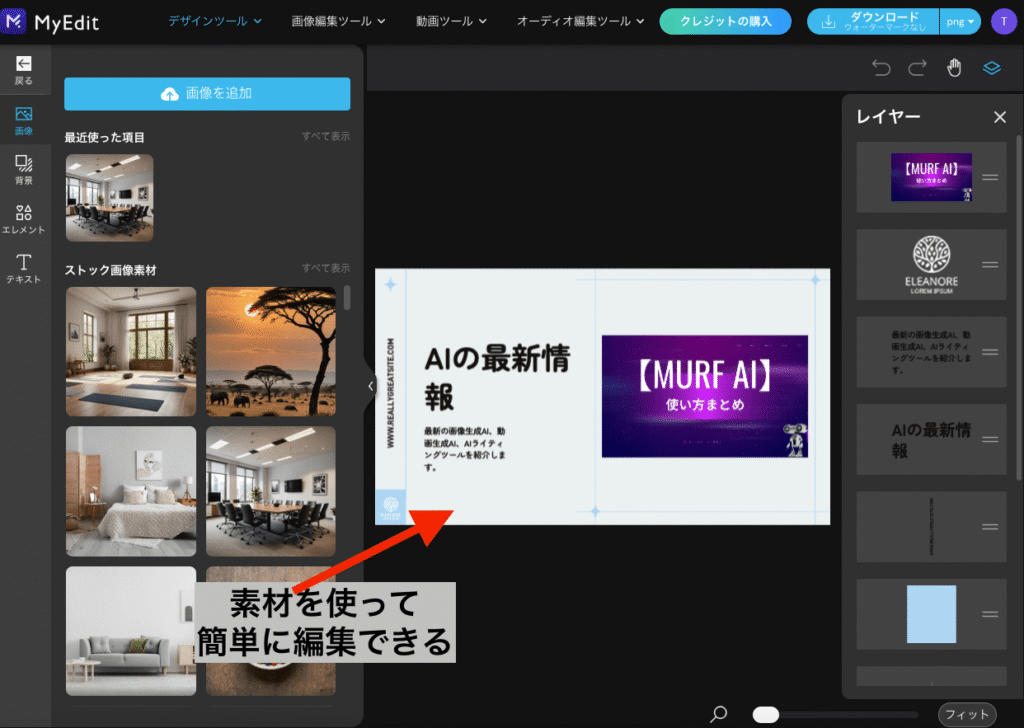Screen dimensions: 1024x728
Task: Select the vertical URL text layer
Action: pos(931,527)
